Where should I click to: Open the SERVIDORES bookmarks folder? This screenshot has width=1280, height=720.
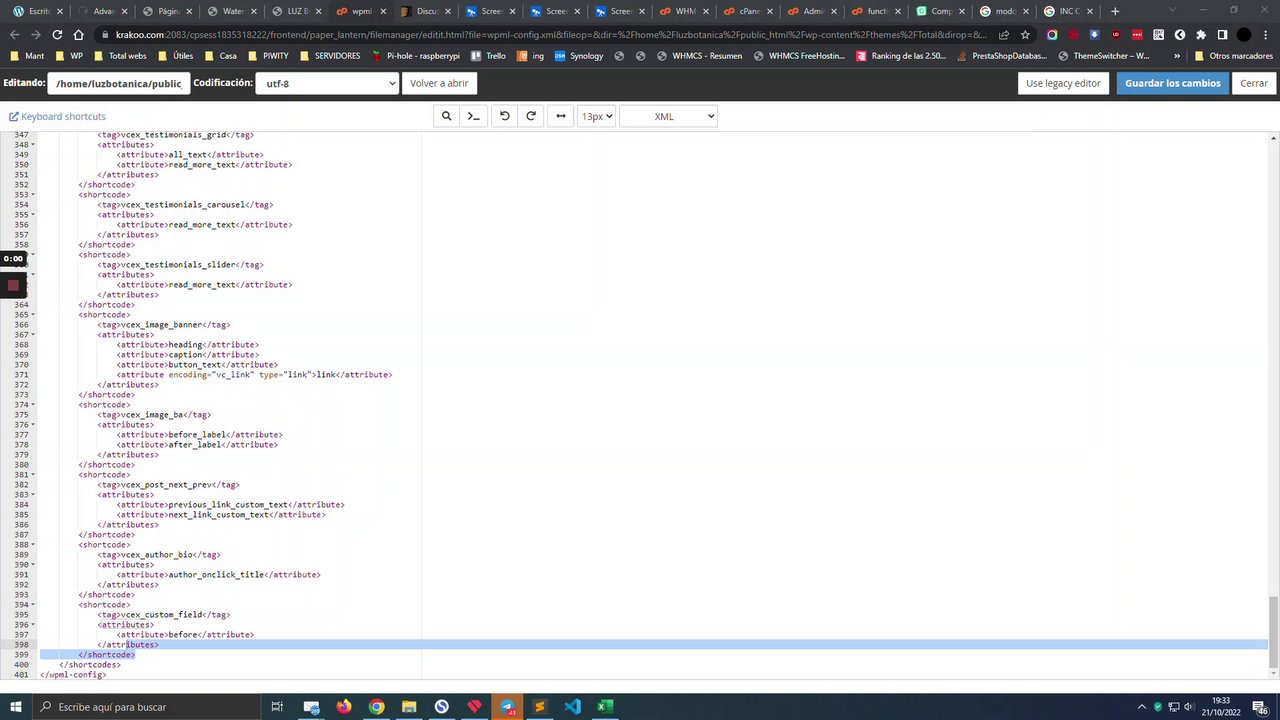click(329, 56)
